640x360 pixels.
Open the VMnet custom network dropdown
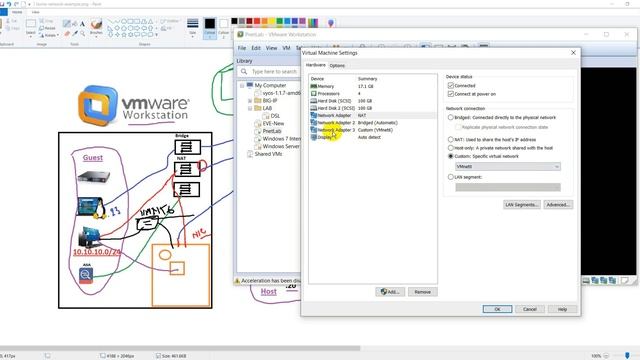coord(508,167)
